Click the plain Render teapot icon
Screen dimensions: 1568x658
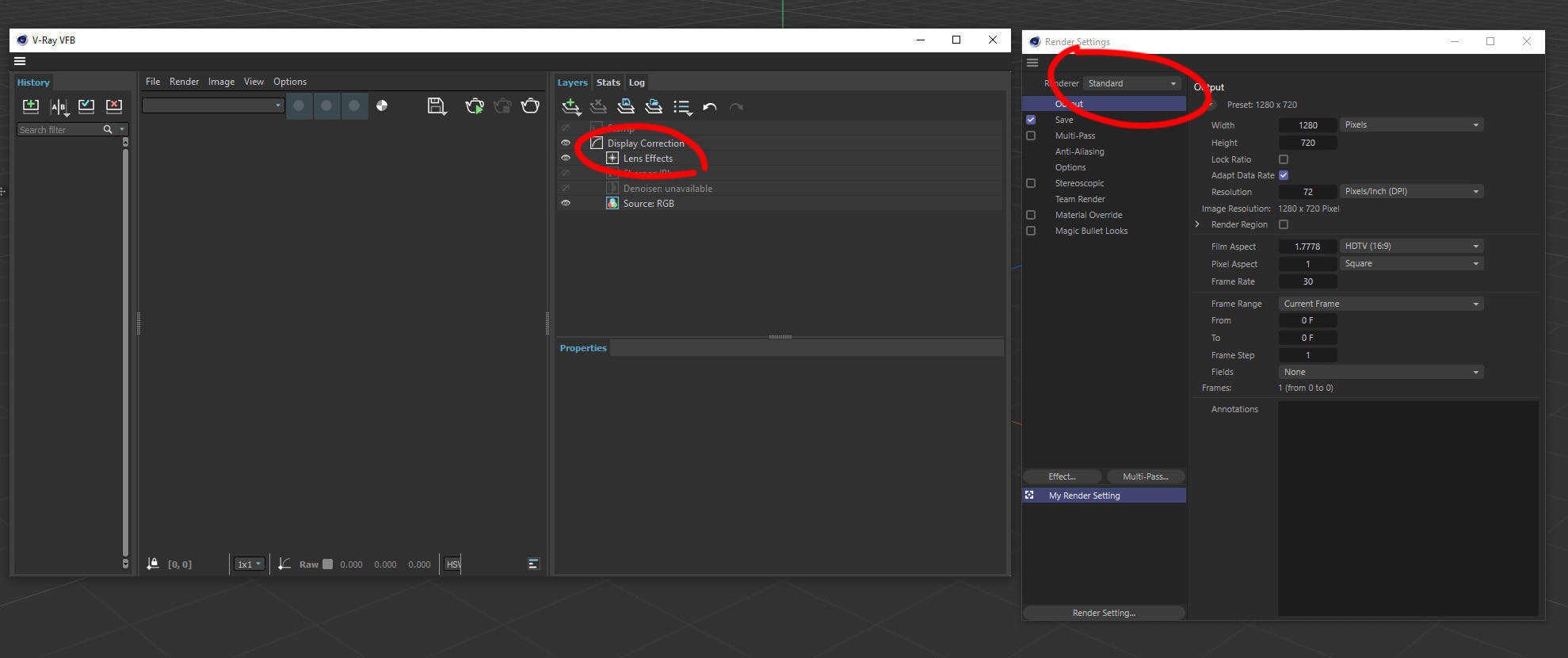click(x=530, y=105)
